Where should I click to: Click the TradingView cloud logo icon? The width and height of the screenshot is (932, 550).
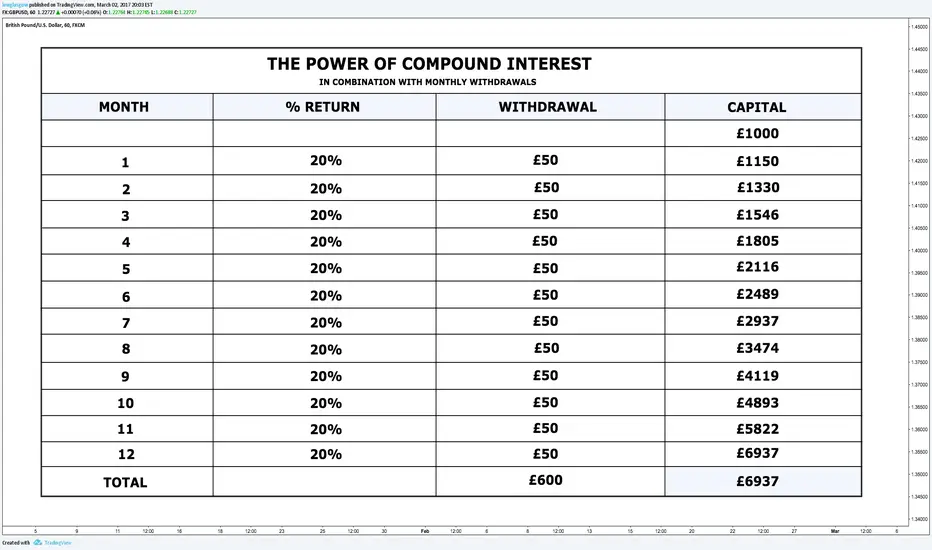(37, 543)
